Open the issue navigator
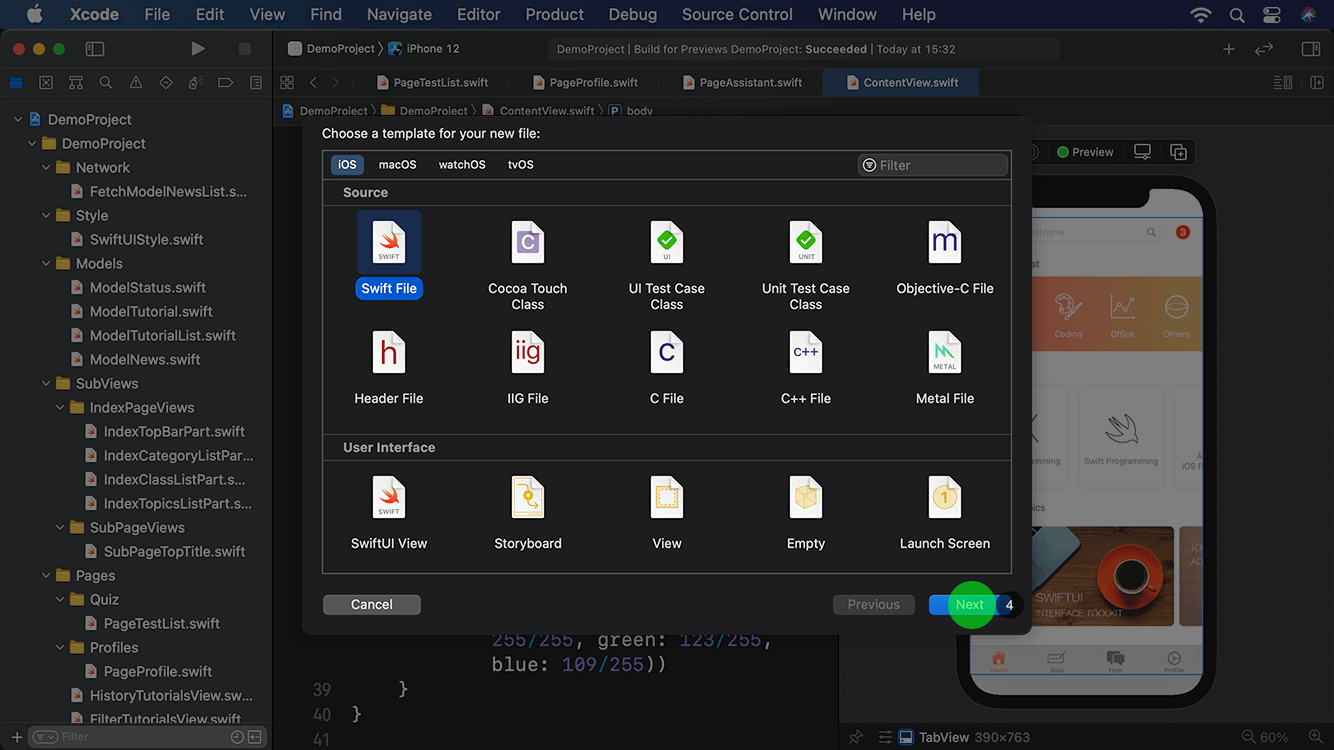This screenshot has width=1334, height=750. point(136,83)
